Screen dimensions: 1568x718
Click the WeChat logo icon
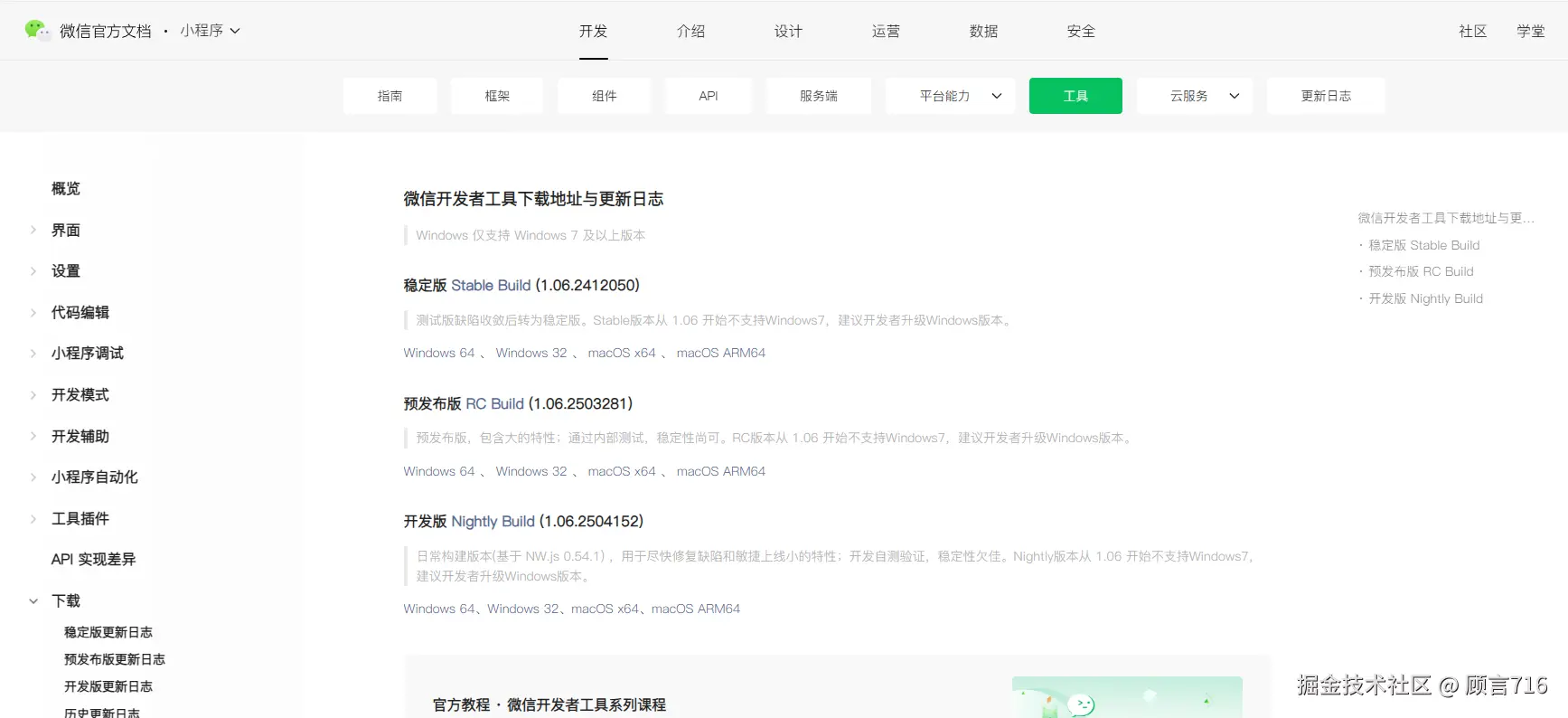37,31
